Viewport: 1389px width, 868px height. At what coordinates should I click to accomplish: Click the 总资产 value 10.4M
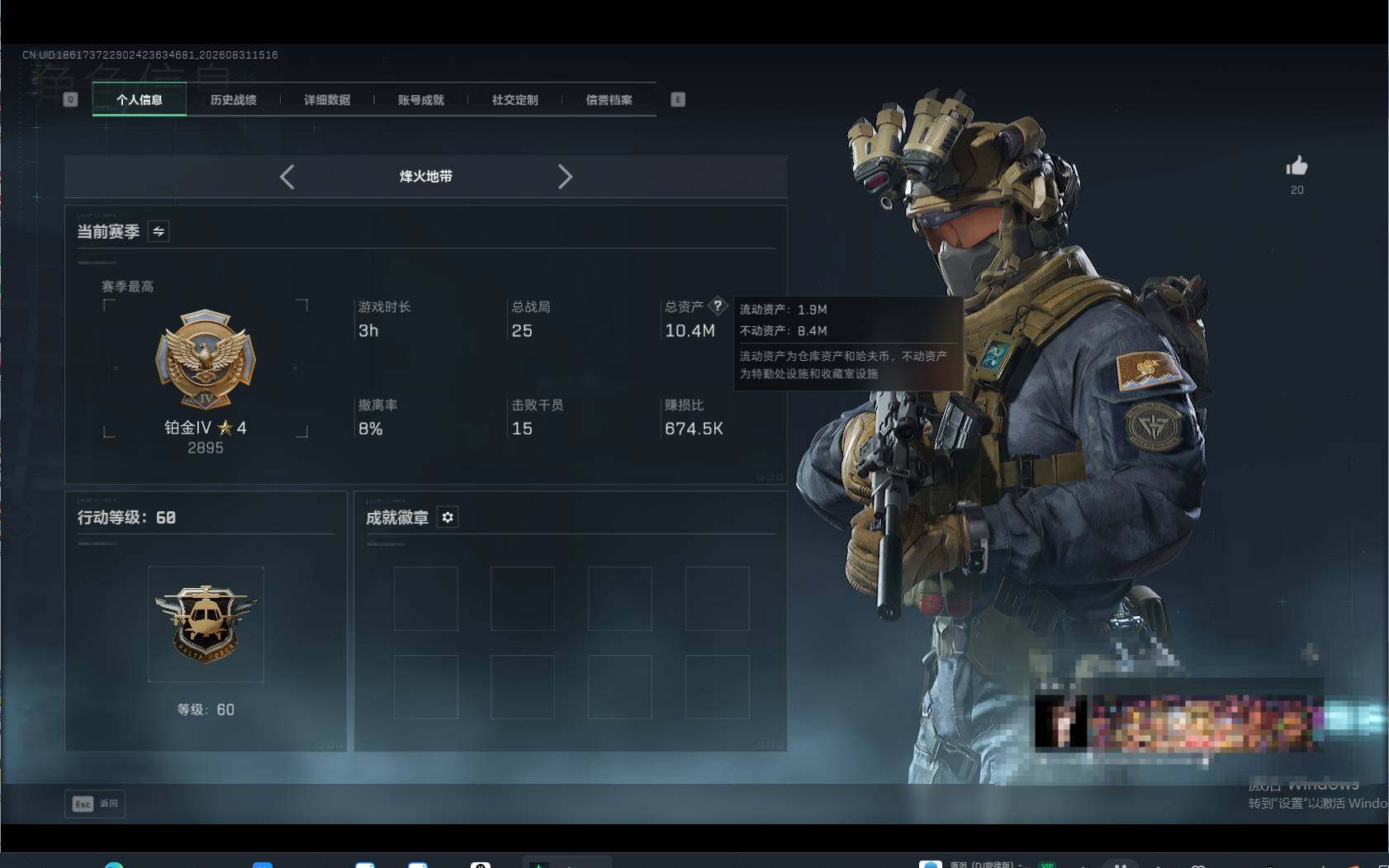[x=690, y=331]
